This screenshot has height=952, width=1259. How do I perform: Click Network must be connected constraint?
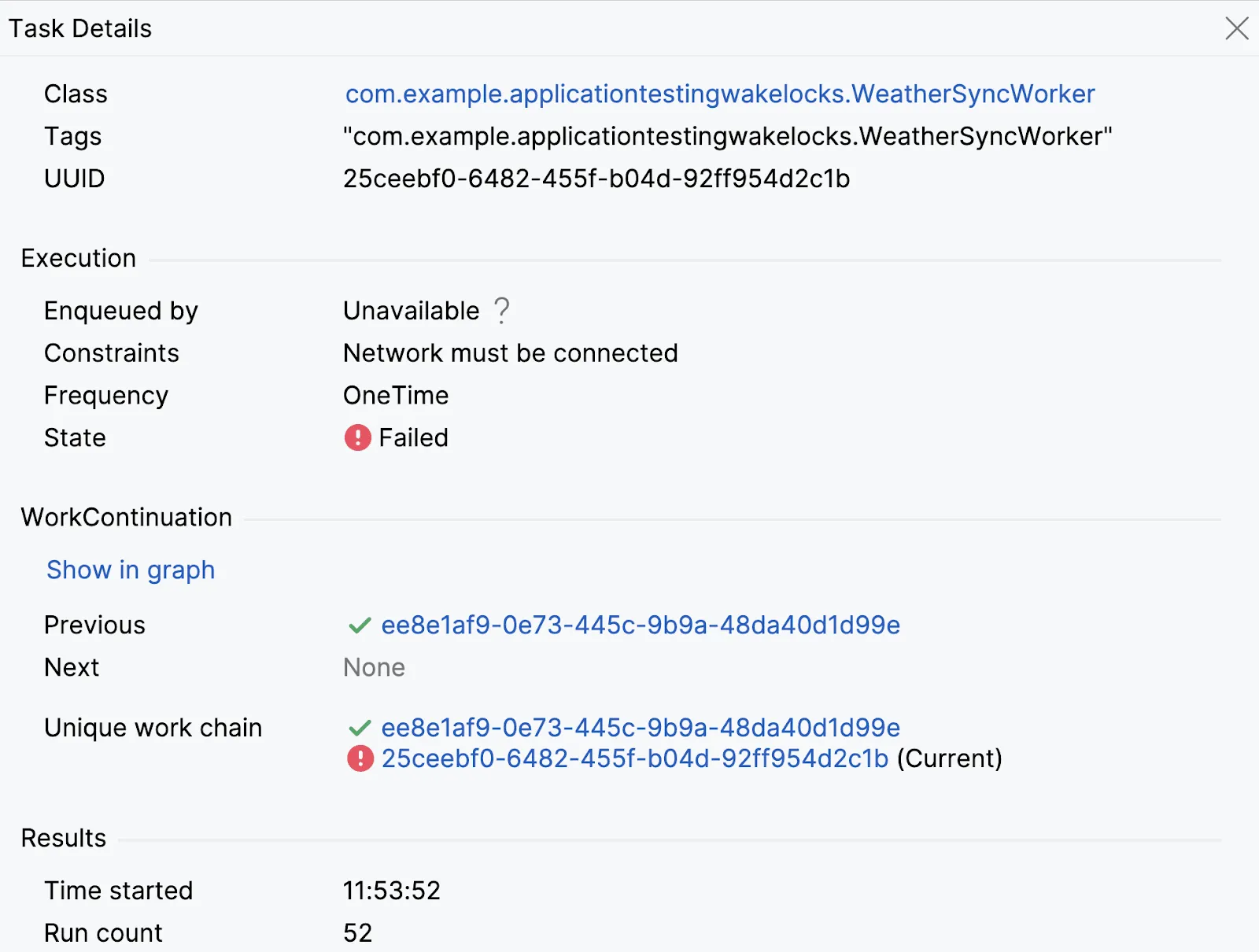(510, 353)
